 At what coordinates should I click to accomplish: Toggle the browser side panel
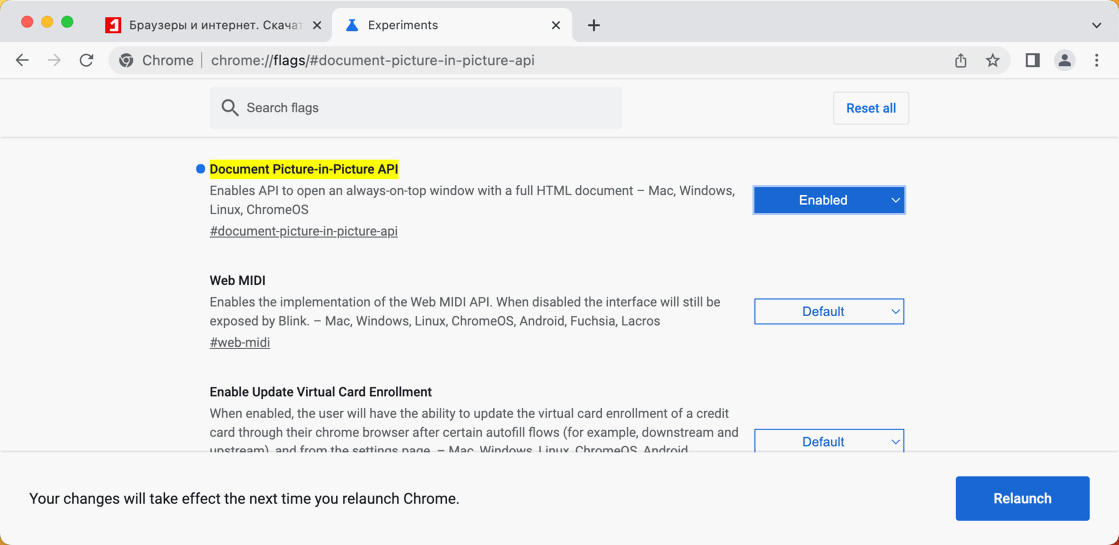coord(1032,61)
